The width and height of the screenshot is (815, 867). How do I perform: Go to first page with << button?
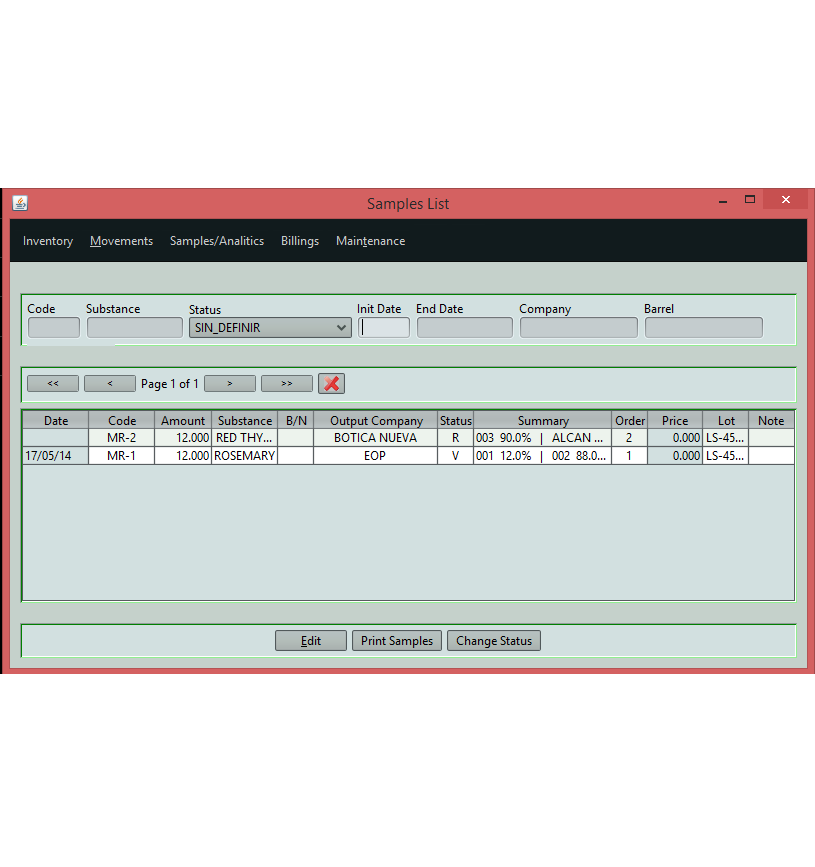(53, 383)
